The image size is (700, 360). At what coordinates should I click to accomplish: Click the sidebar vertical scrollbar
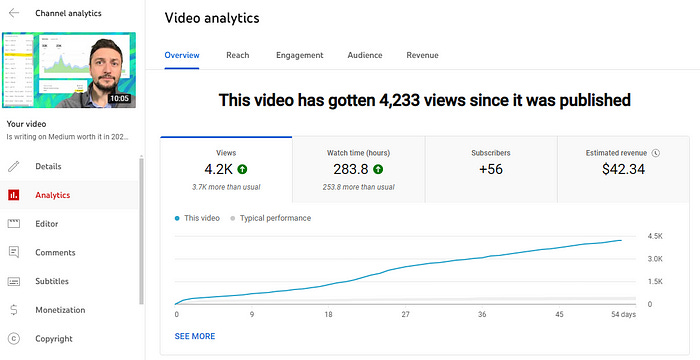tap(142, 231)
